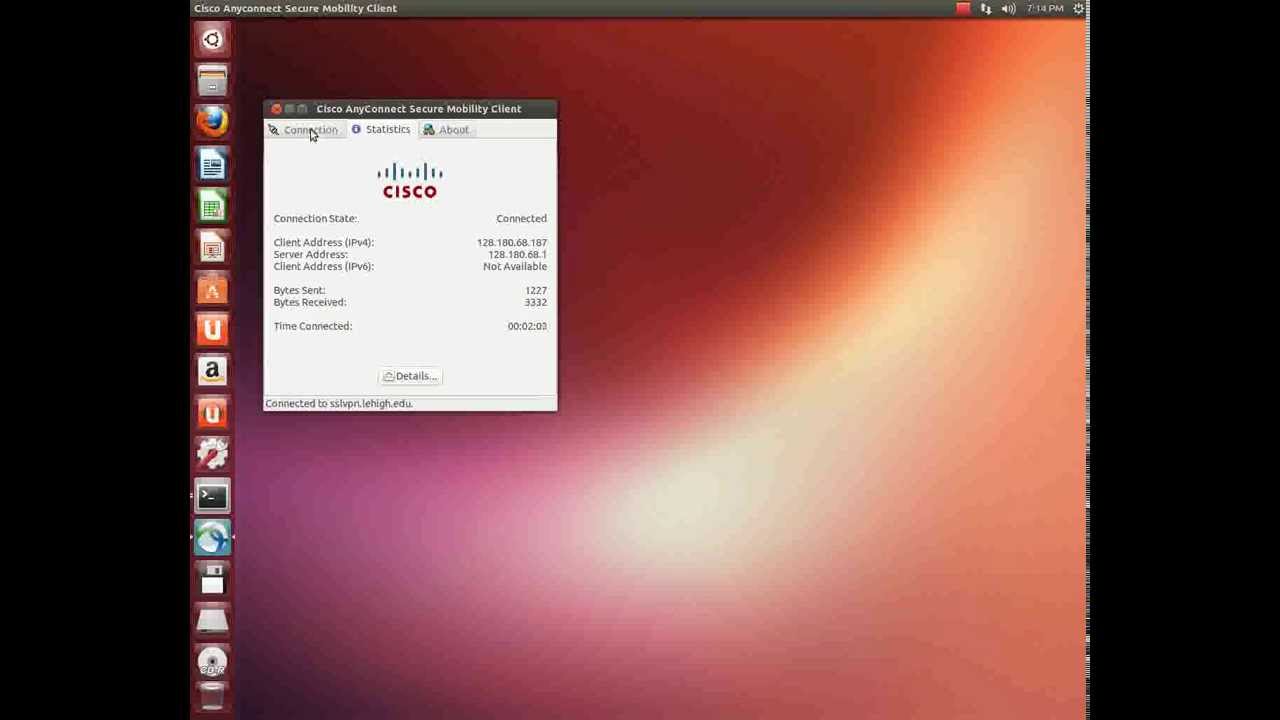Open the Ubuntu Dash home launcher

[x=212, y=40]
